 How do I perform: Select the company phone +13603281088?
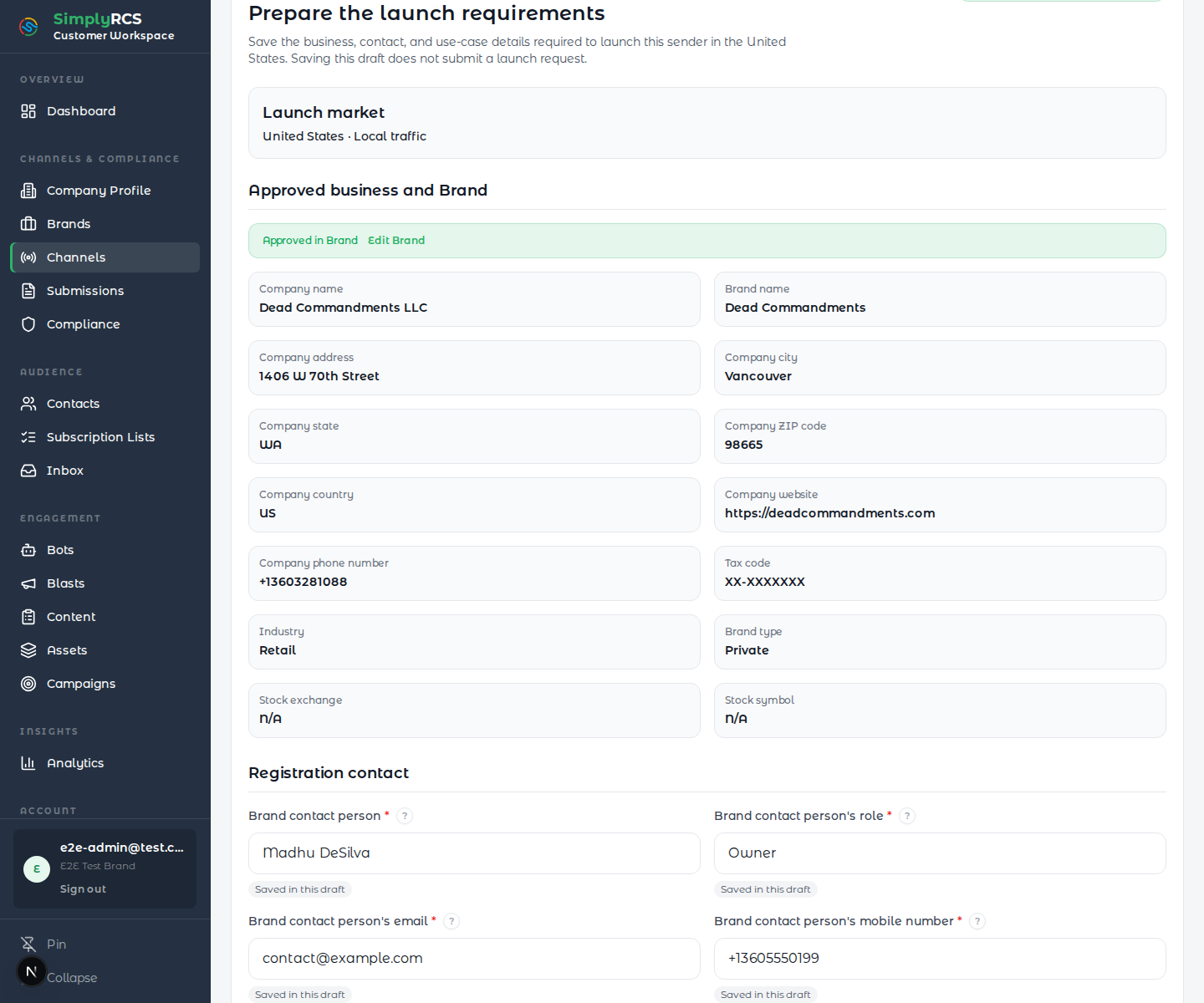(303, 582)
